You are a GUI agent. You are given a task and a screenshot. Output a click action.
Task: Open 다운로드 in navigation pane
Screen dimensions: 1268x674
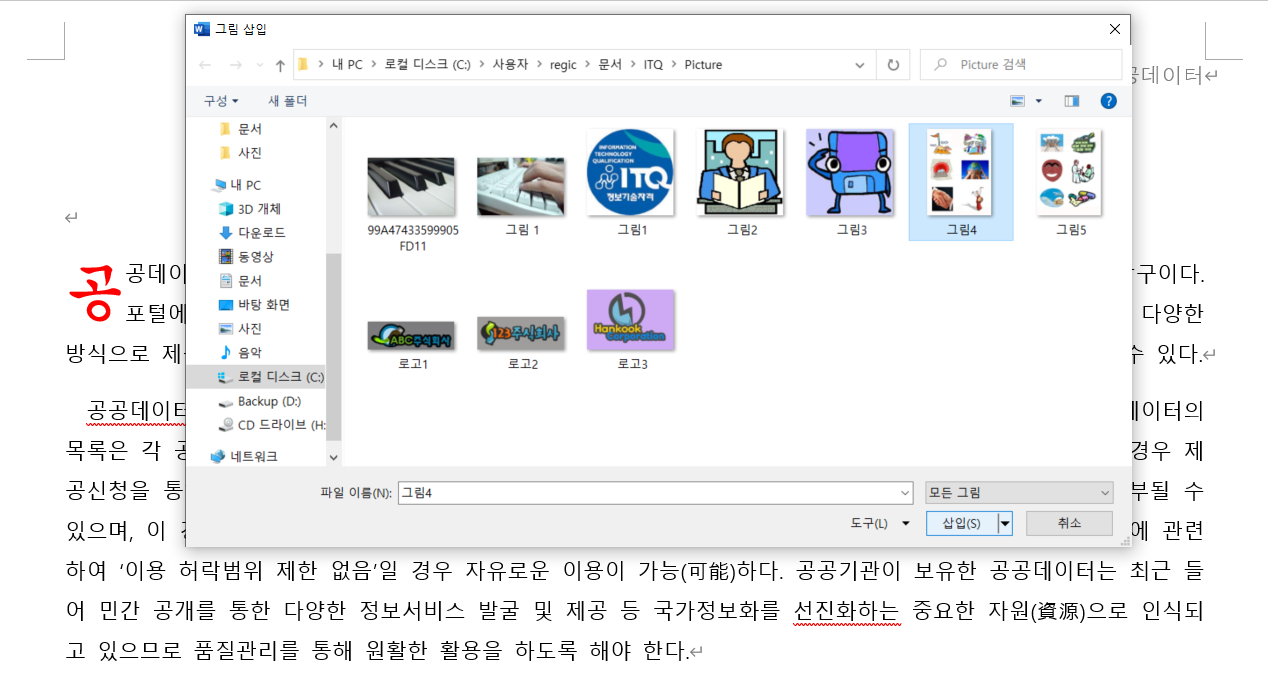[x=251, y=233]
